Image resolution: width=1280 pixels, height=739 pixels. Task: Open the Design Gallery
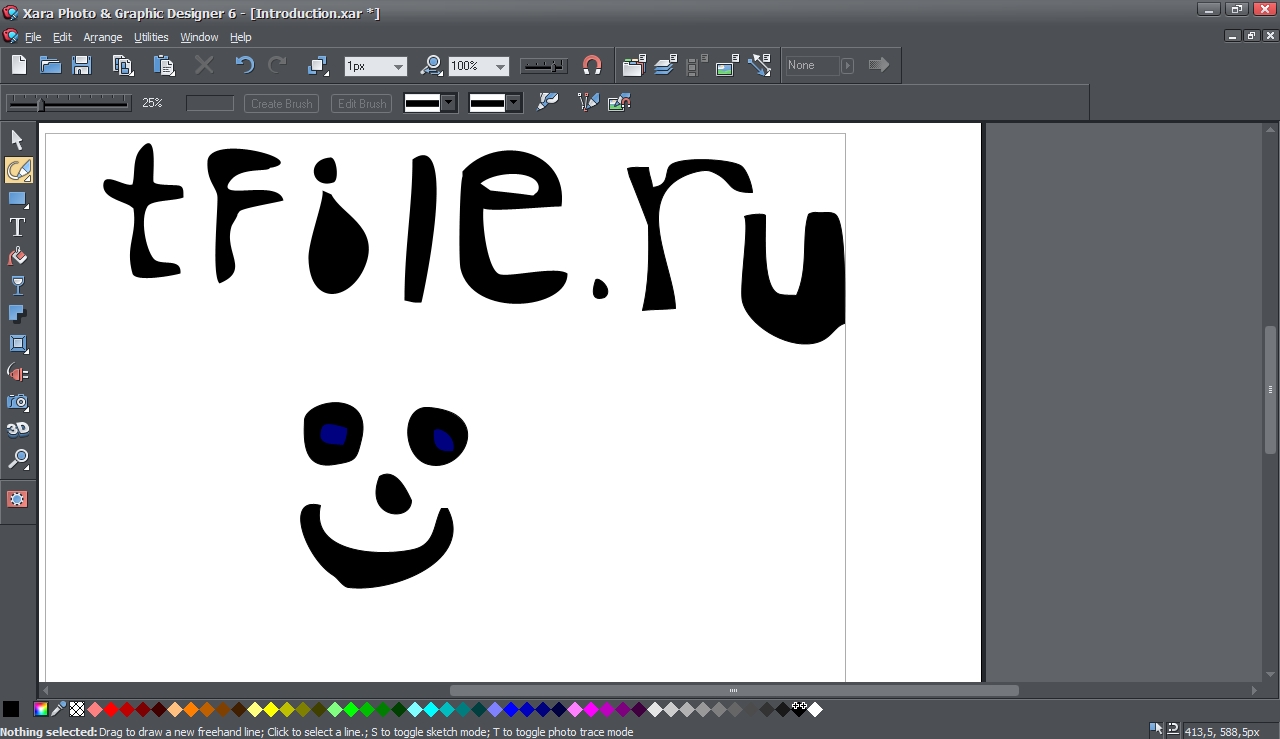634,65
